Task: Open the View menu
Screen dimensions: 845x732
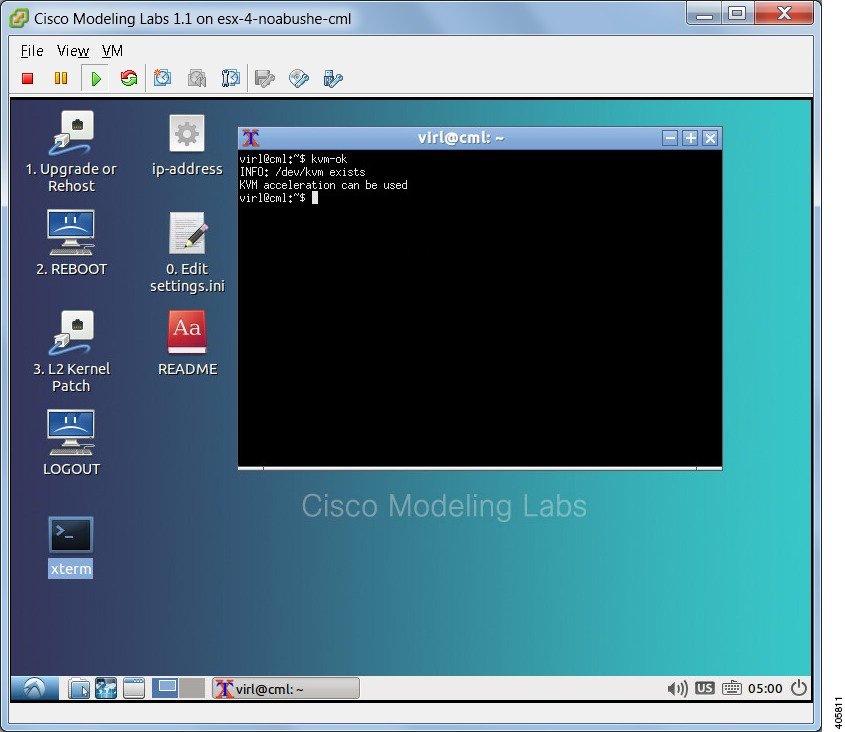Action: [73, 51]
